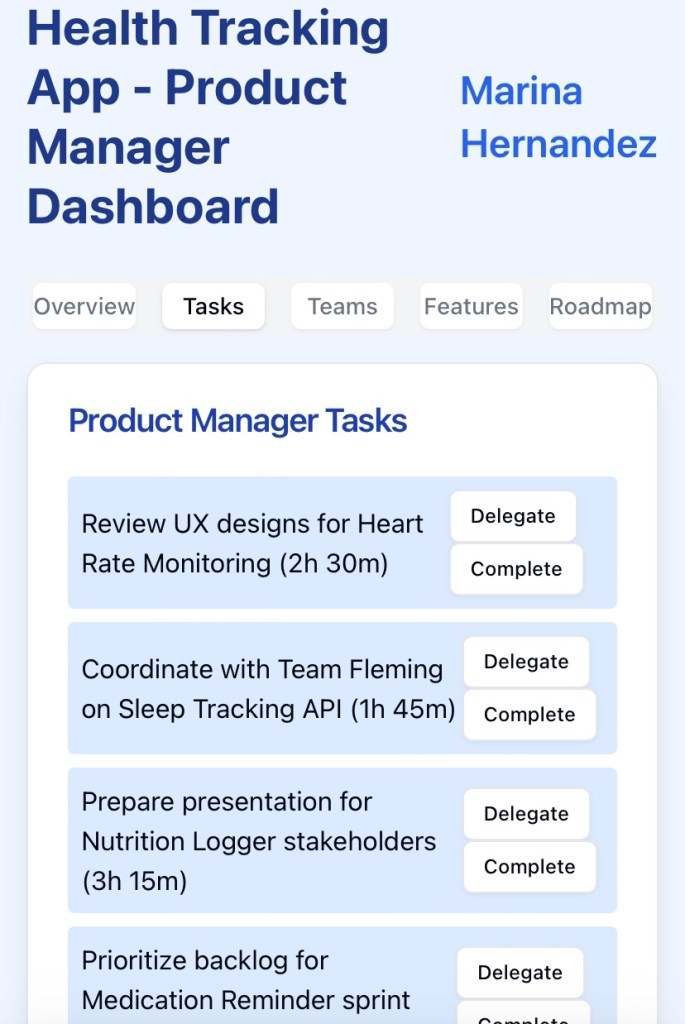Screen dimensions: 685x1024
Task: Click the Marina Hernandez user name
Action: 558,118
